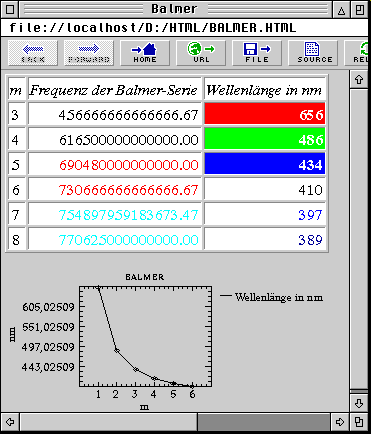371x434 pixels.
Task: Click the 'Frequenz der Balmer-Serie' header
Action: (113, 90)
